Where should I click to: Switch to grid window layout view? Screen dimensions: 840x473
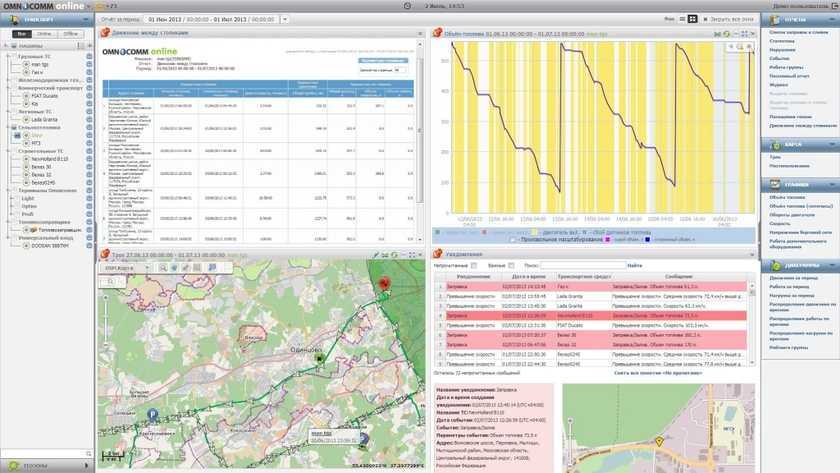pyautogui.click(x=692, y=19)
